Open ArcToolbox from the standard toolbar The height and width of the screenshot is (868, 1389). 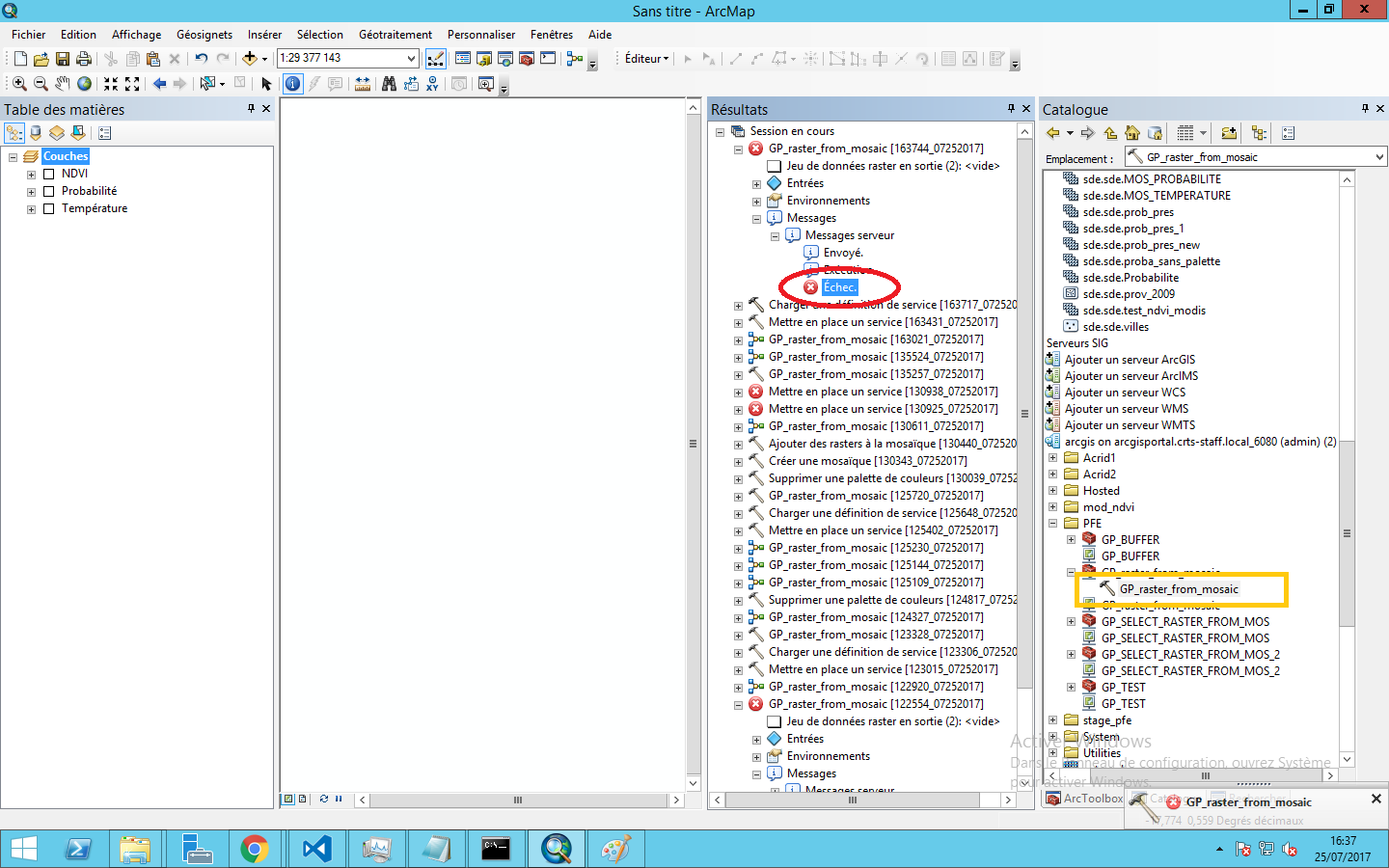527,59
